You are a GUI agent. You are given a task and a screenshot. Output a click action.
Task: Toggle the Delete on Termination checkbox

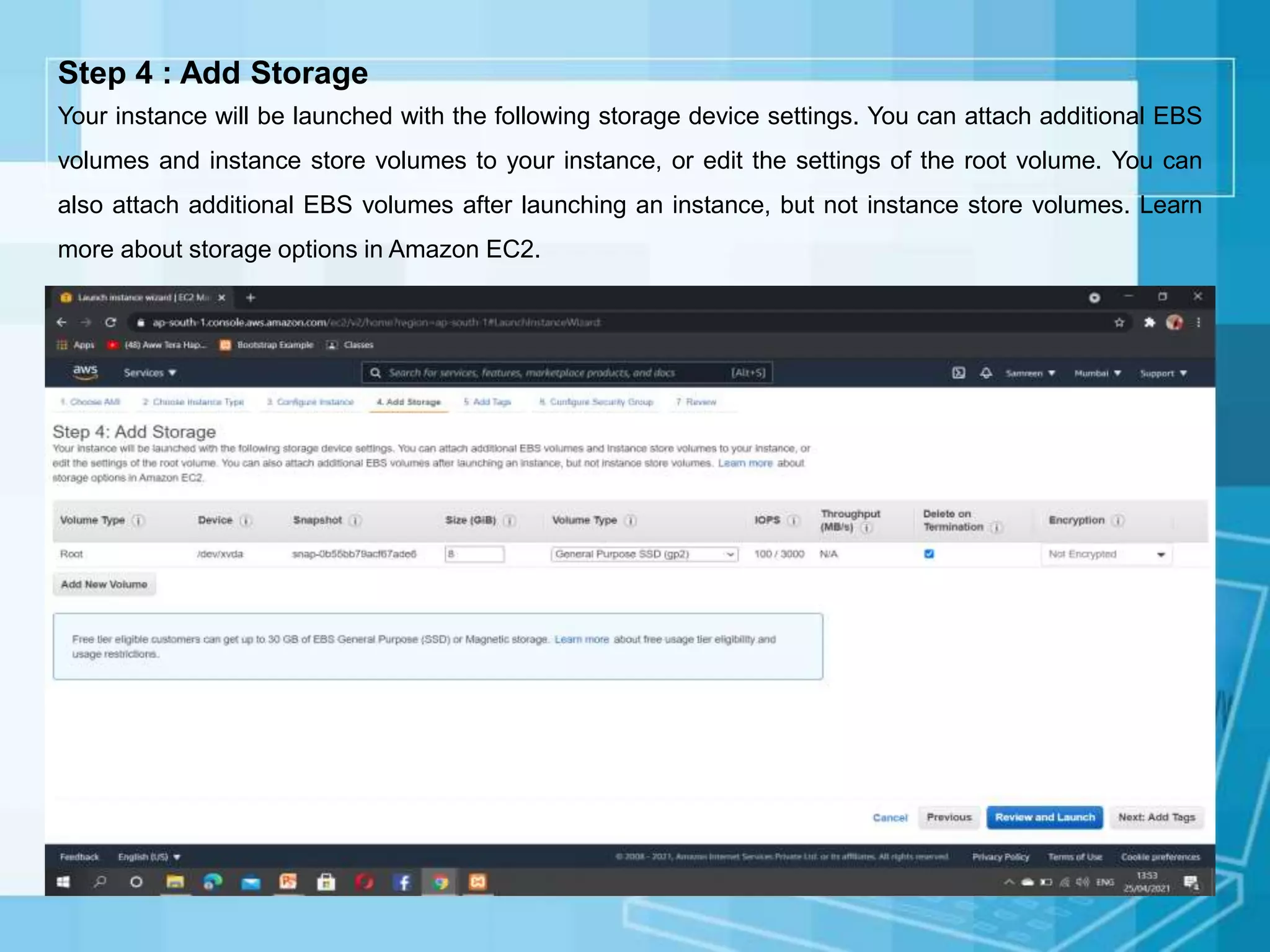point(929,554)
